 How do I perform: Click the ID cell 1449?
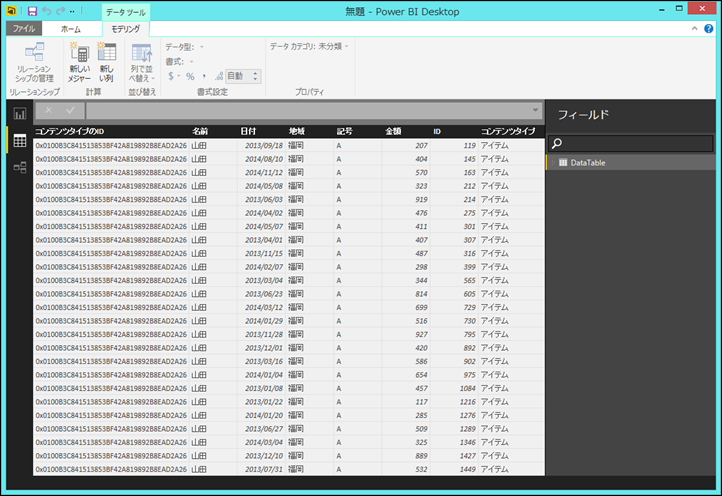pyautogui.click(x=467, y=469)
